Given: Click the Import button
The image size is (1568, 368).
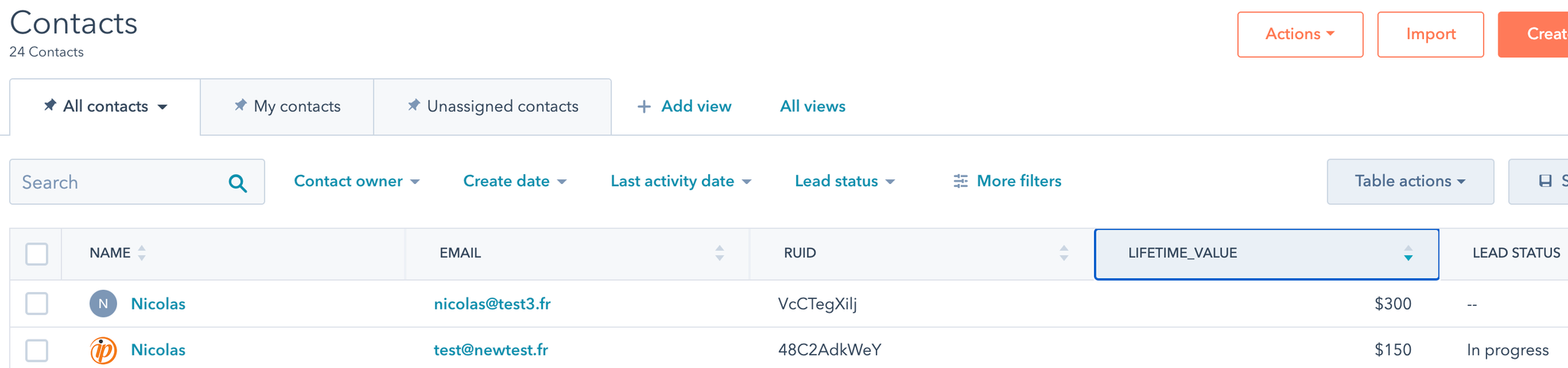Looking at the screenshot, I should 1431,34.
